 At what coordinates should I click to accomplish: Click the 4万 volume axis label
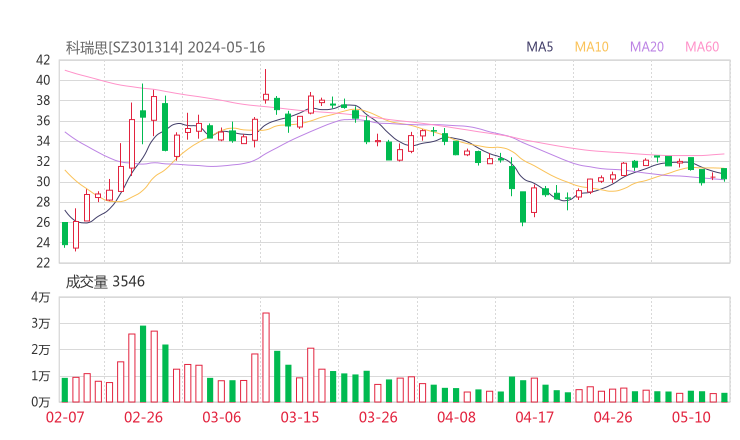tap(41, 297)
